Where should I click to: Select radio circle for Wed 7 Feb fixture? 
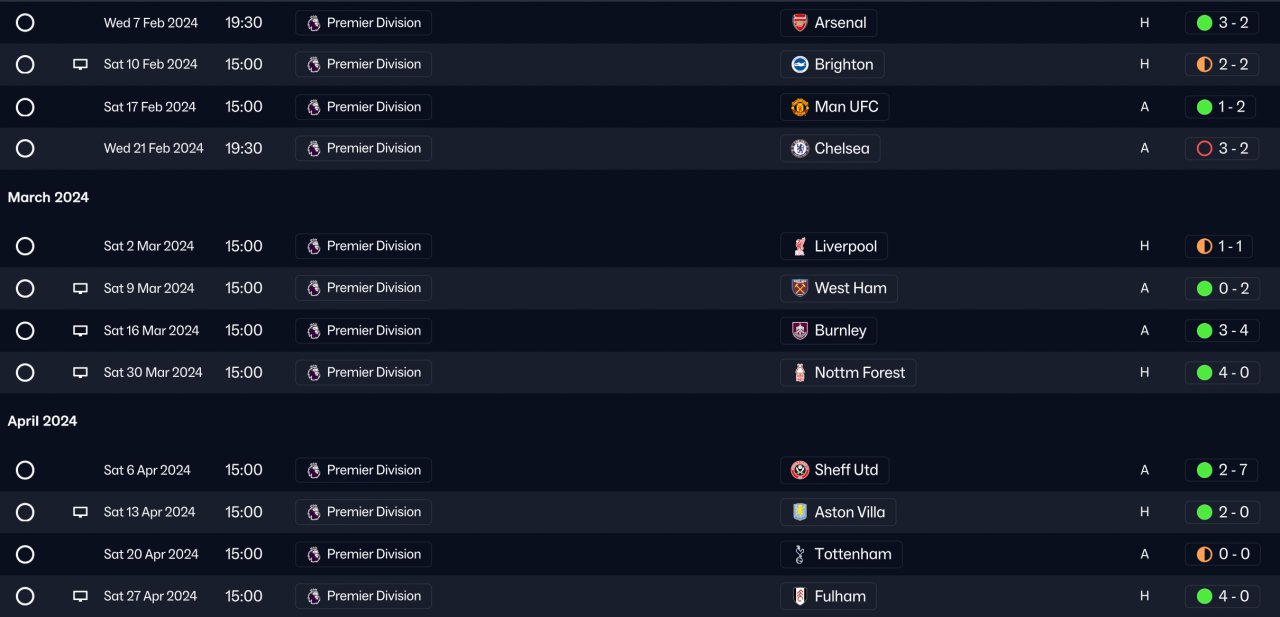[x=25, y=23]
